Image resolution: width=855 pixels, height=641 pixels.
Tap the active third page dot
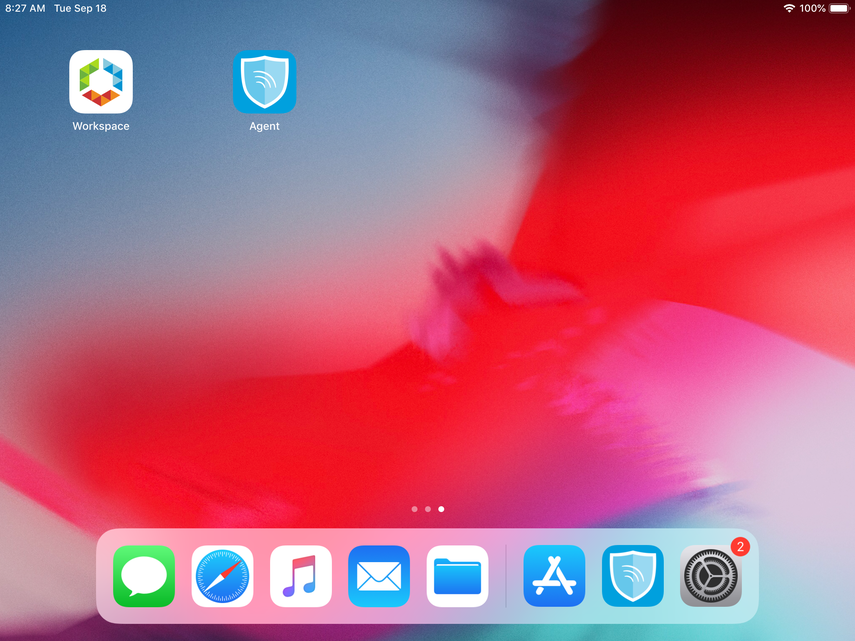pos(441,509)
